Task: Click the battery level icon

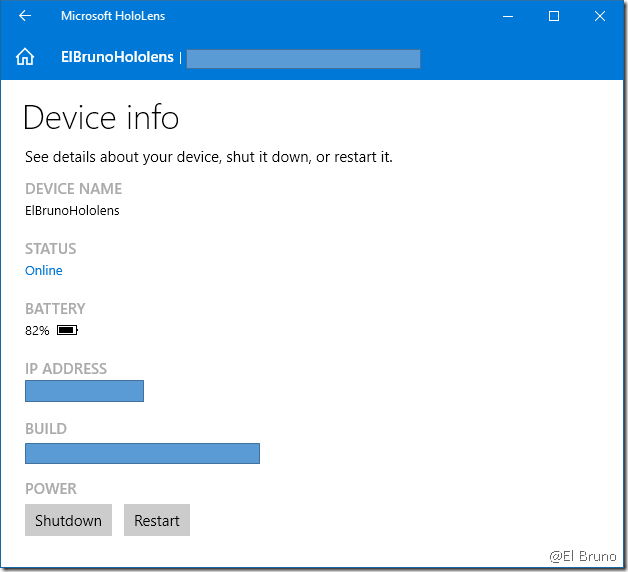Action: pos(67,330)
